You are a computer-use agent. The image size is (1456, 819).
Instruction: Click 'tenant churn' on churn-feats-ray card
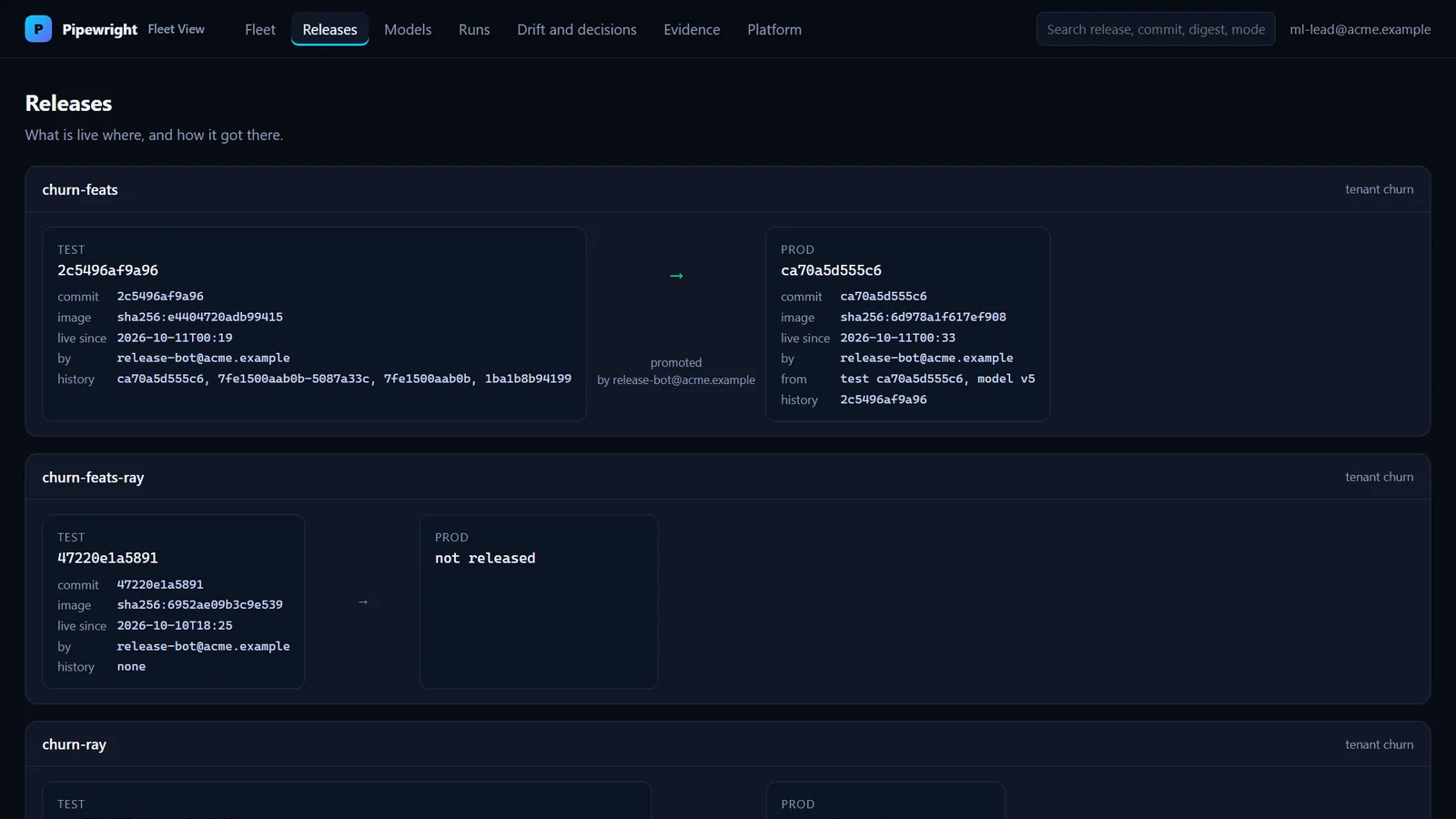tap(1380, 477)
